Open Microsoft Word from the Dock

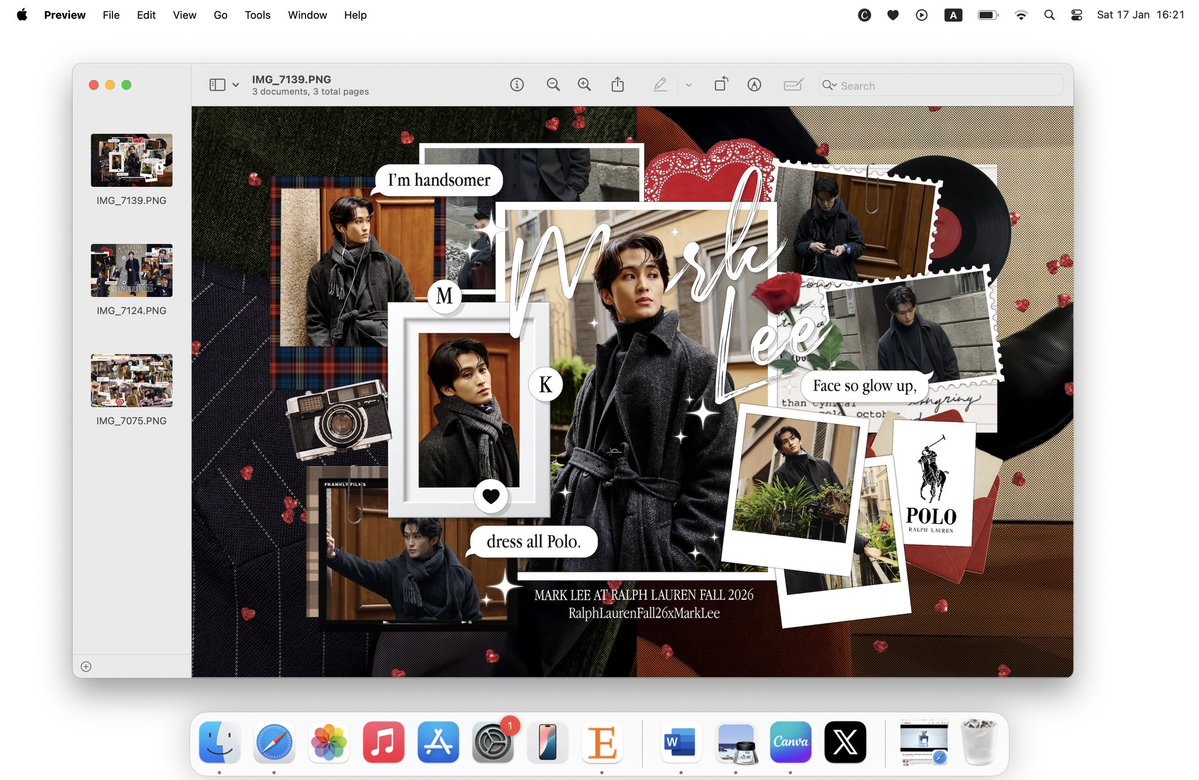pos(681,742)
